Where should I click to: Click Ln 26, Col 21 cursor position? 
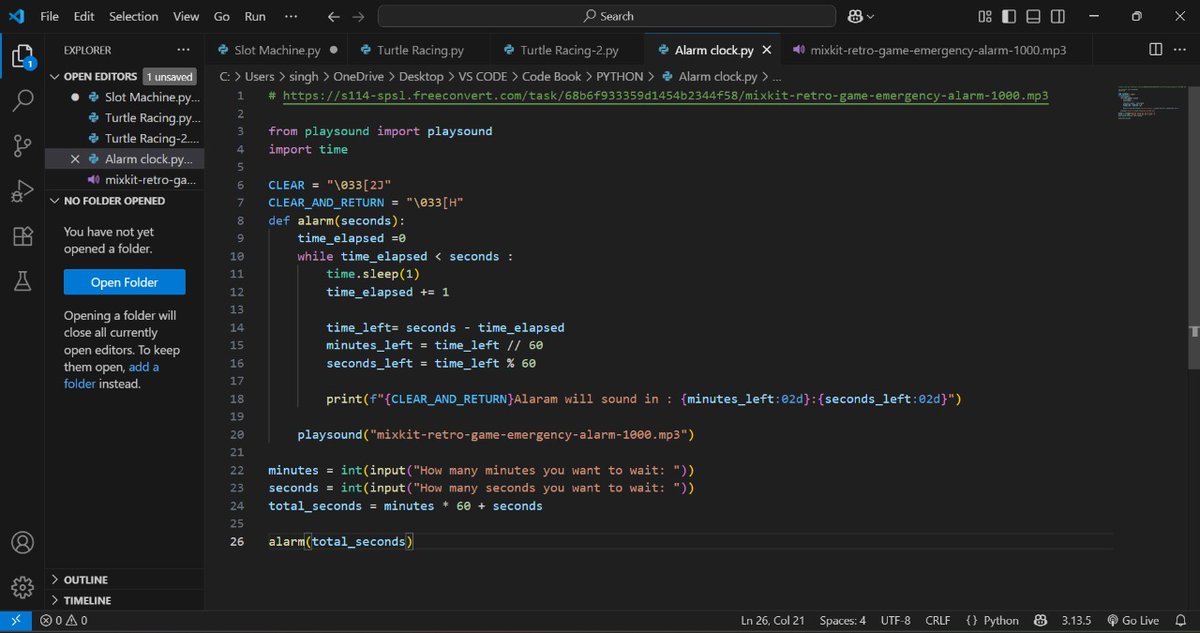pos(773,621)
